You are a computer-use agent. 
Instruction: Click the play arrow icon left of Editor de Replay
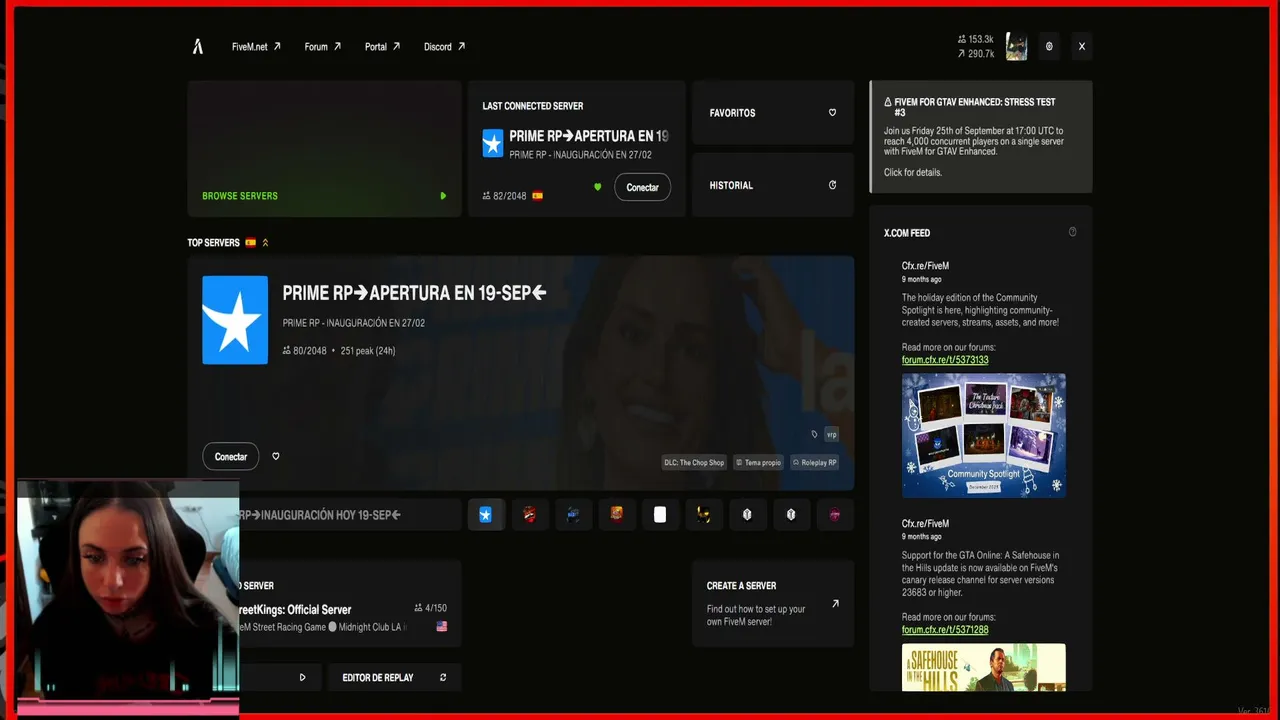302,677
